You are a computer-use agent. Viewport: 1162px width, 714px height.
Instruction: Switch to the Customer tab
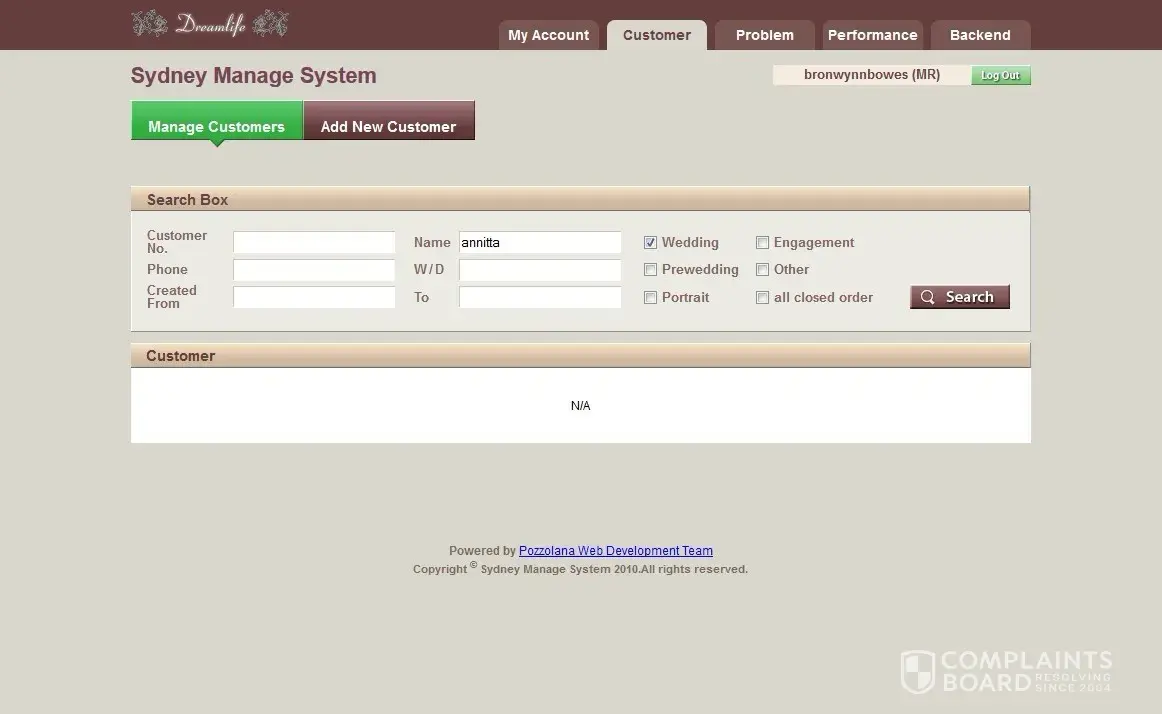656,35
